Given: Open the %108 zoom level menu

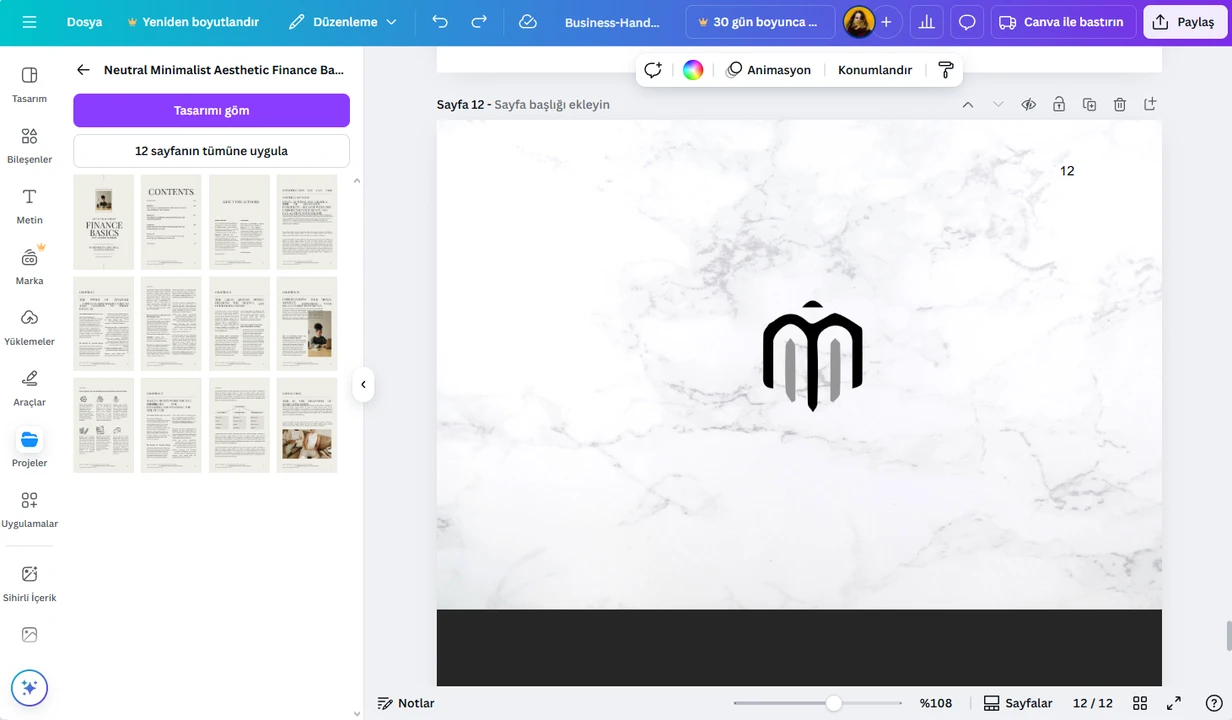Looking at the screenshot, I should click(x=936, y=703).
